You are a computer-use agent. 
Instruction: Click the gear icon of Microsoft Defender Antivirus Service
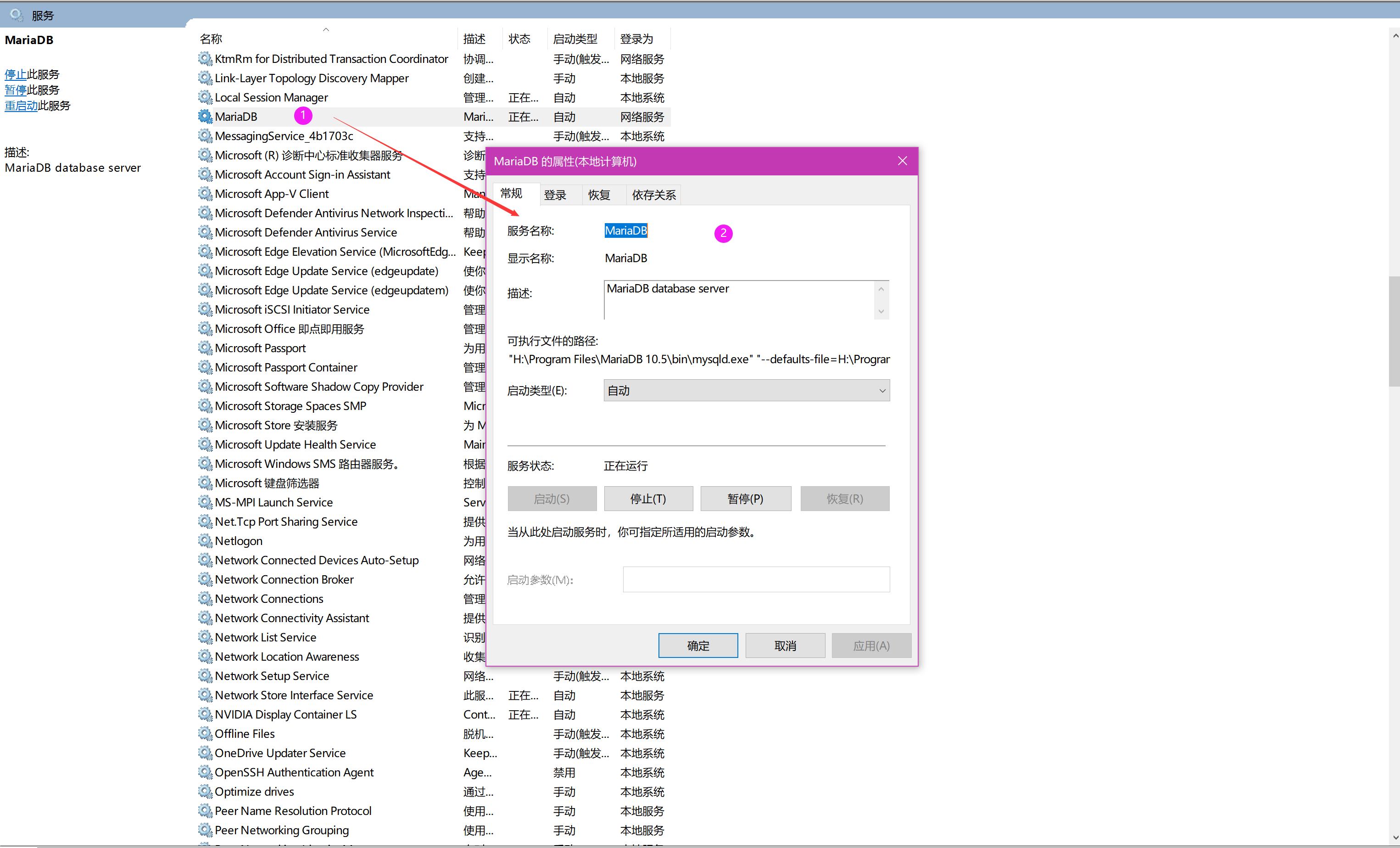click(205, 232)
